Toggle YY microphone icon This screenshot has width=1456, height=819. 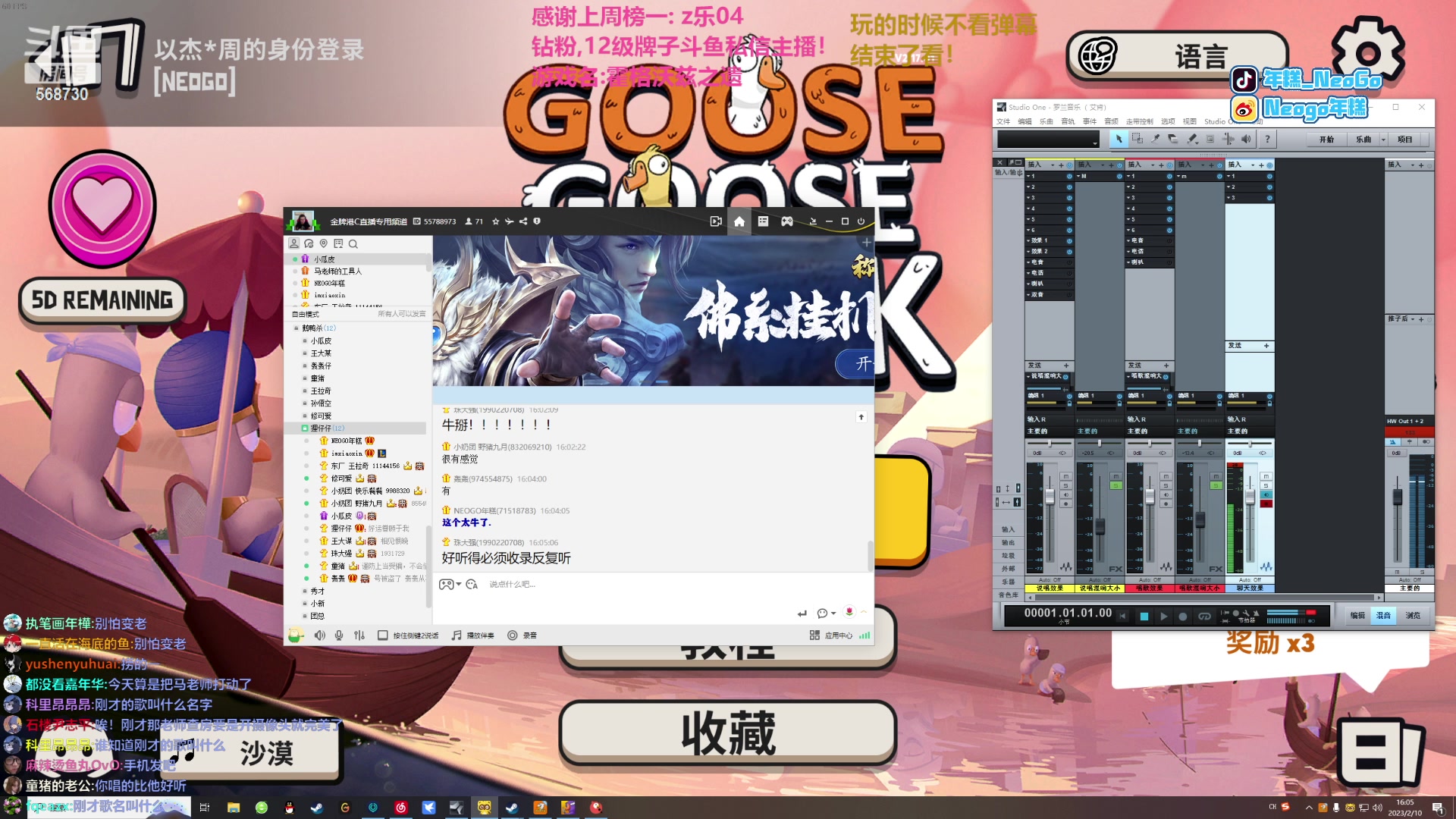point(339,635)
